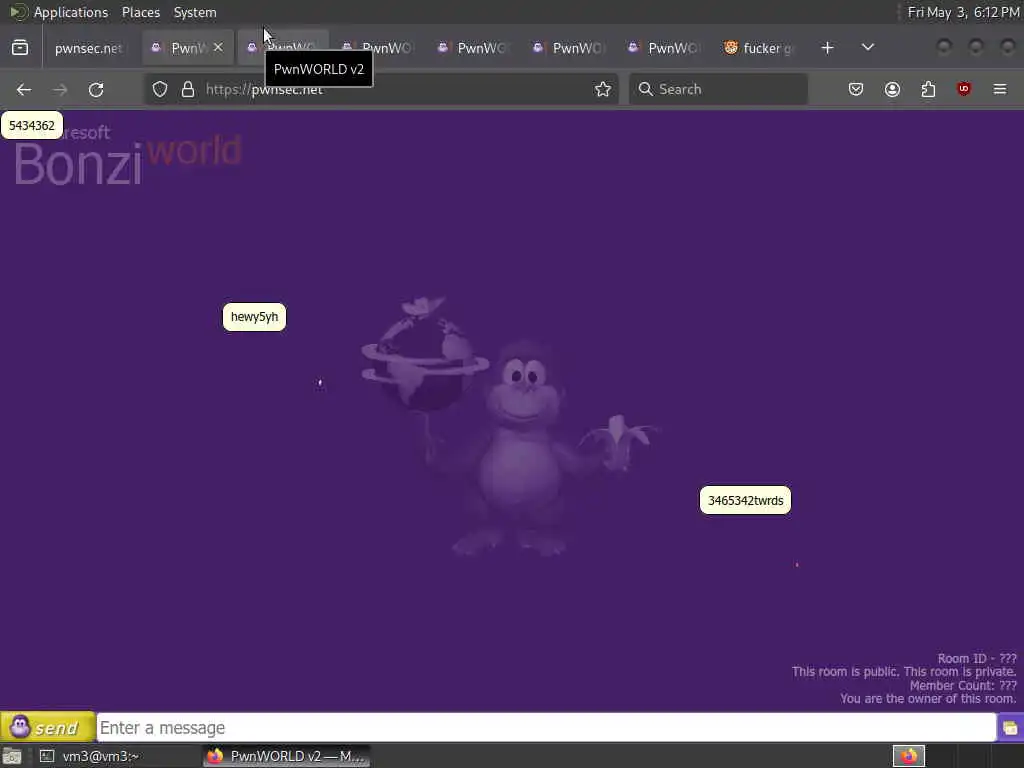Open the Places menu
Screen dimensions: 1024x768
pyautogui.click(x=140, y=12)
